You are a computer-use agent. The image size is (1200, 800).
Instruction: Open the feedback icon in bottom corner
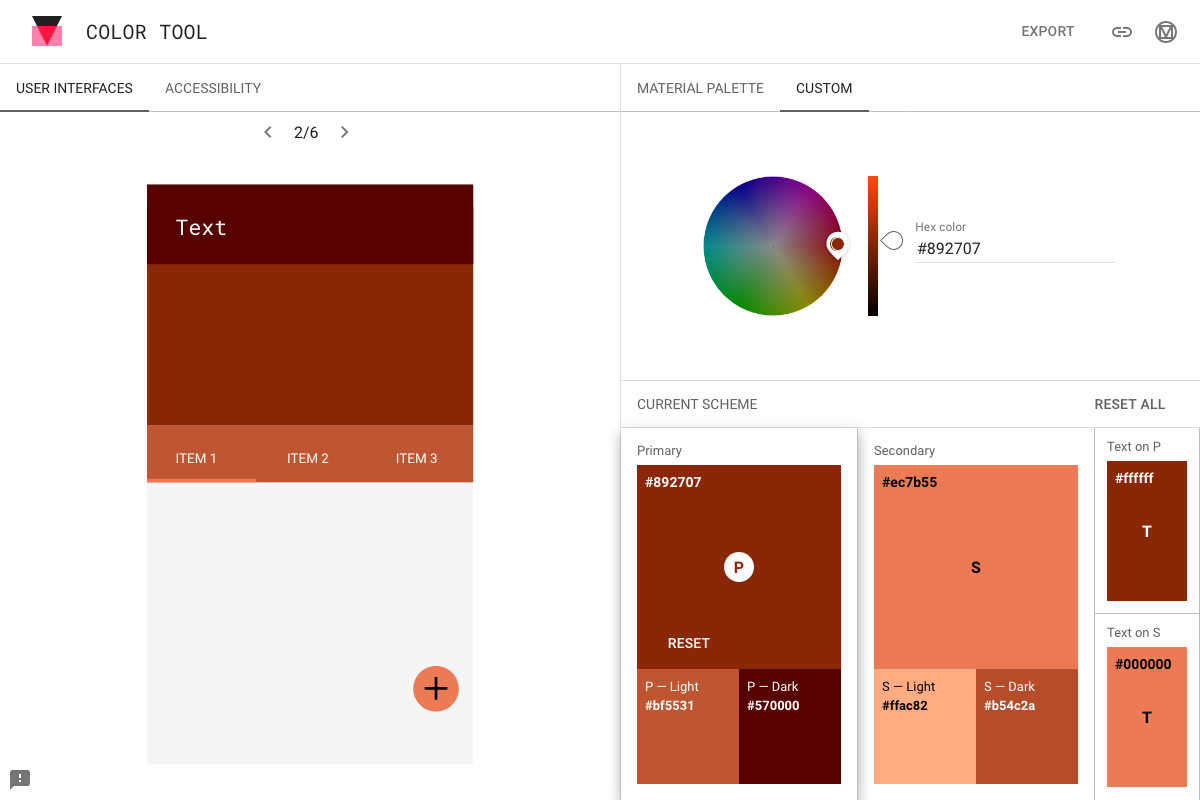tap(20, 778)
